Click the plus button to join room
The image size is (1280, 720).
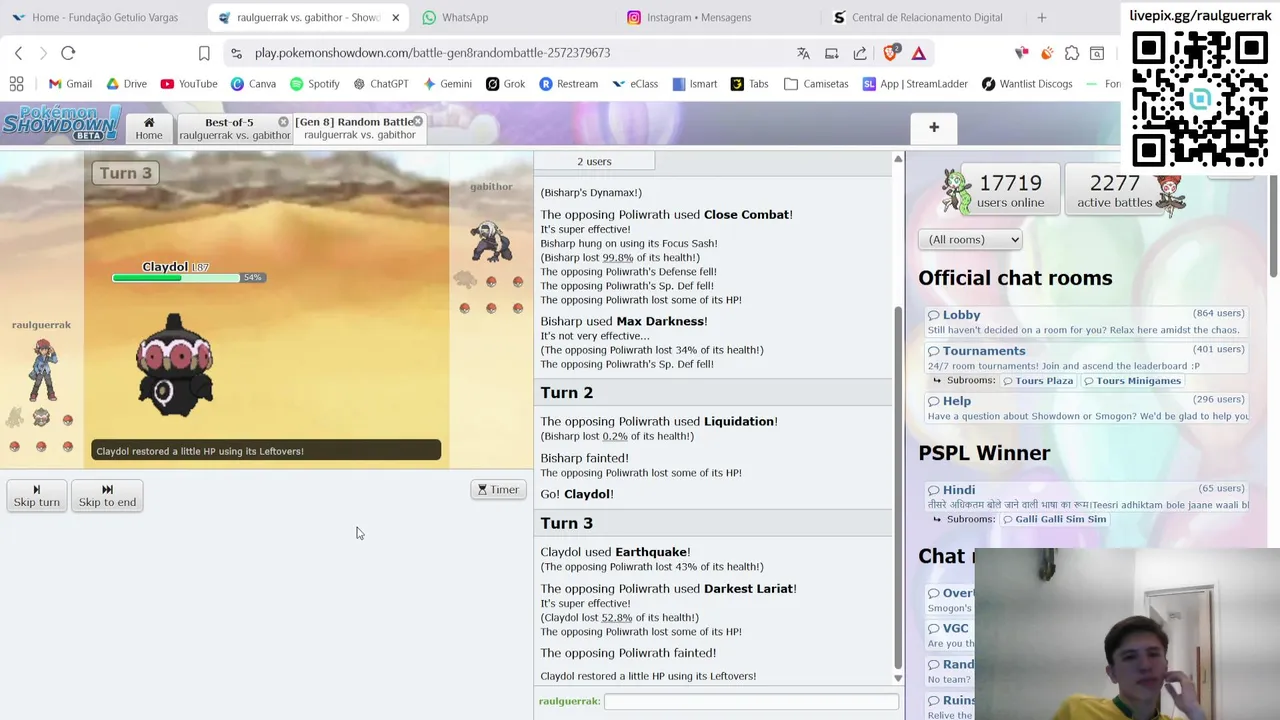coord(933,127)
